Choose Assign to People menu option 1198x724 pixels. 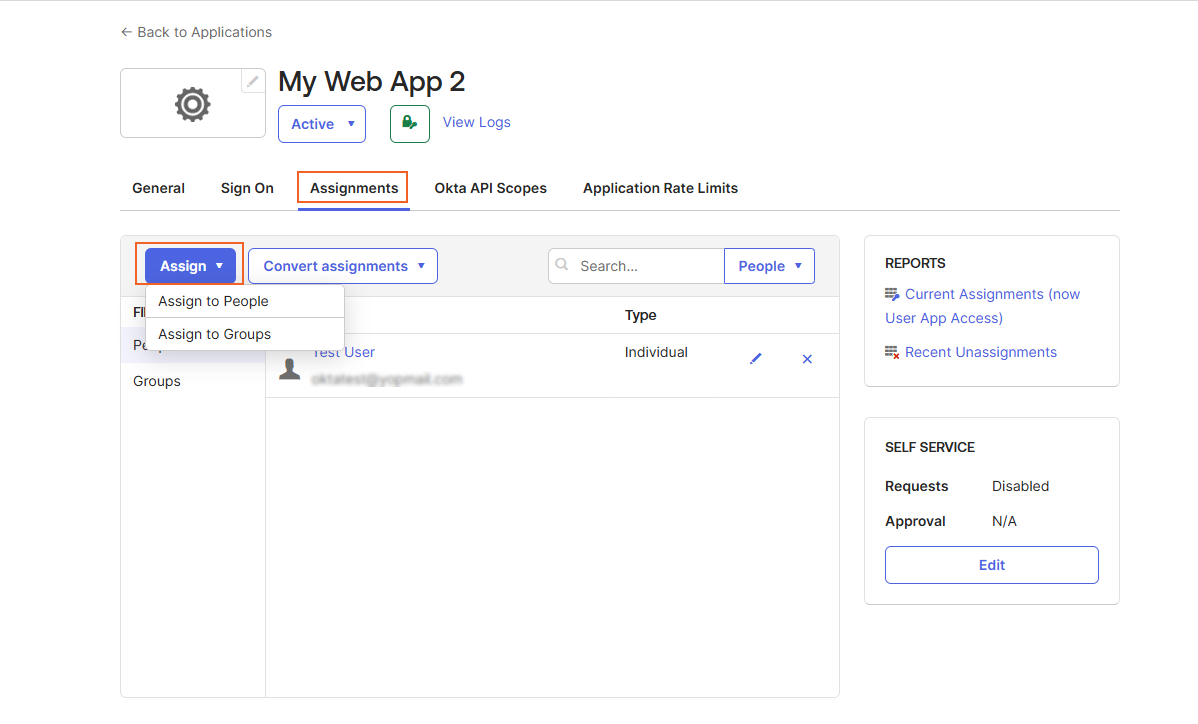[213, 301]
